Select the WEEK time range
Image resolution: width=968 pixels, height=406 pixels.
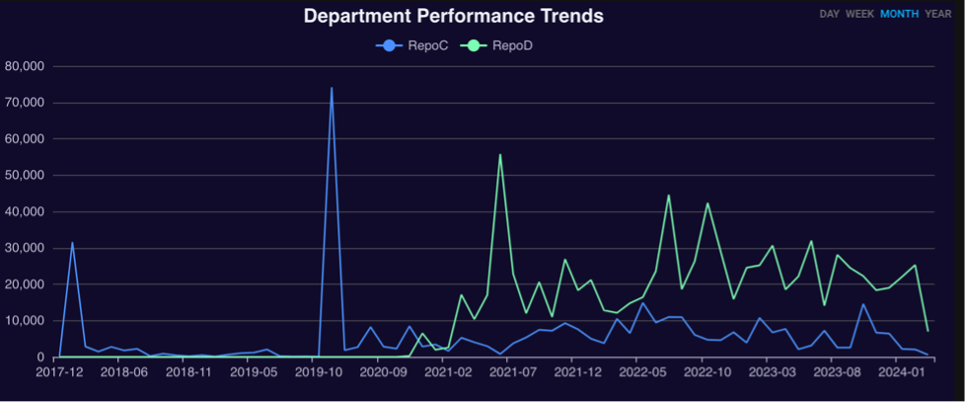860,14
